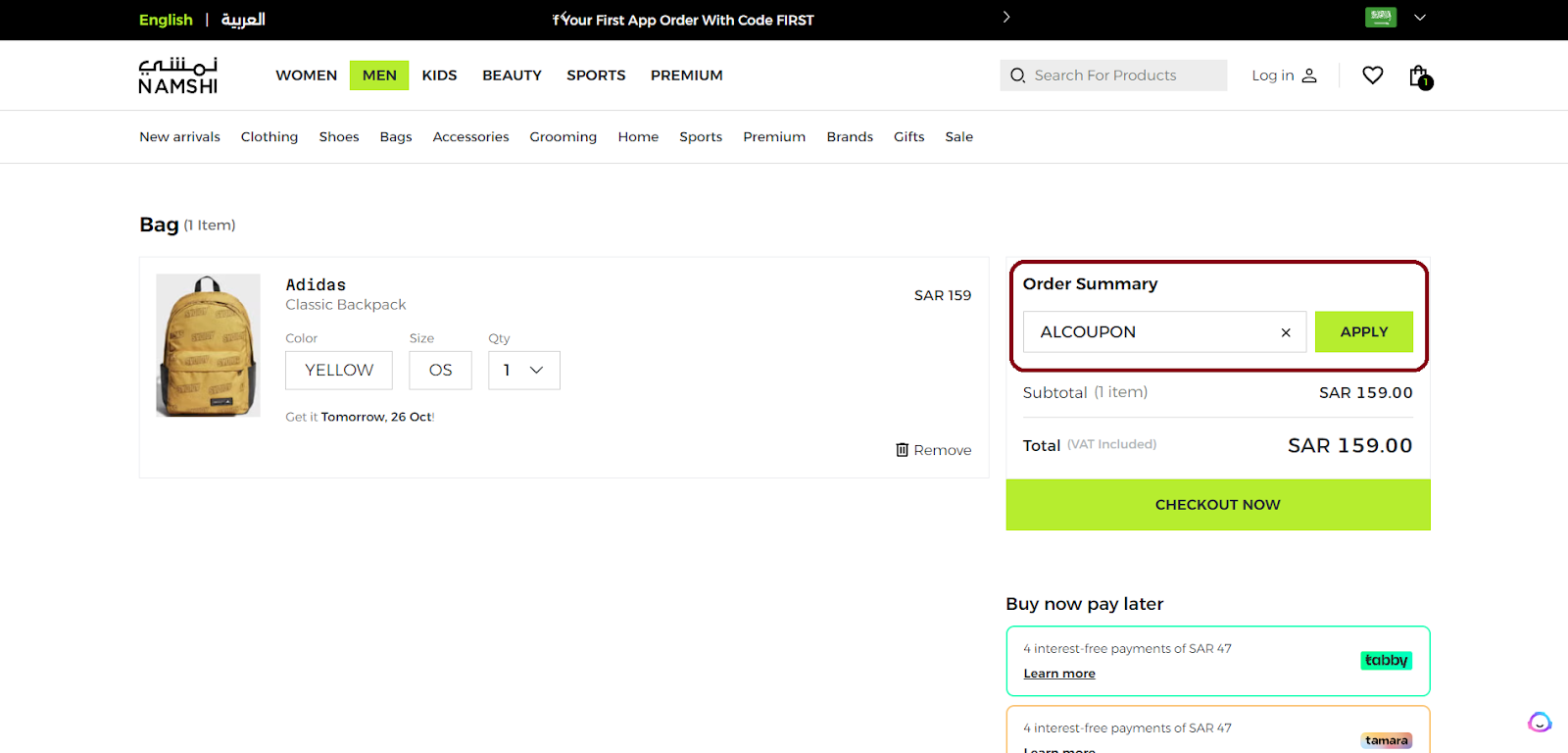
Task: Open the chat support bubble
Action: 1540,723
